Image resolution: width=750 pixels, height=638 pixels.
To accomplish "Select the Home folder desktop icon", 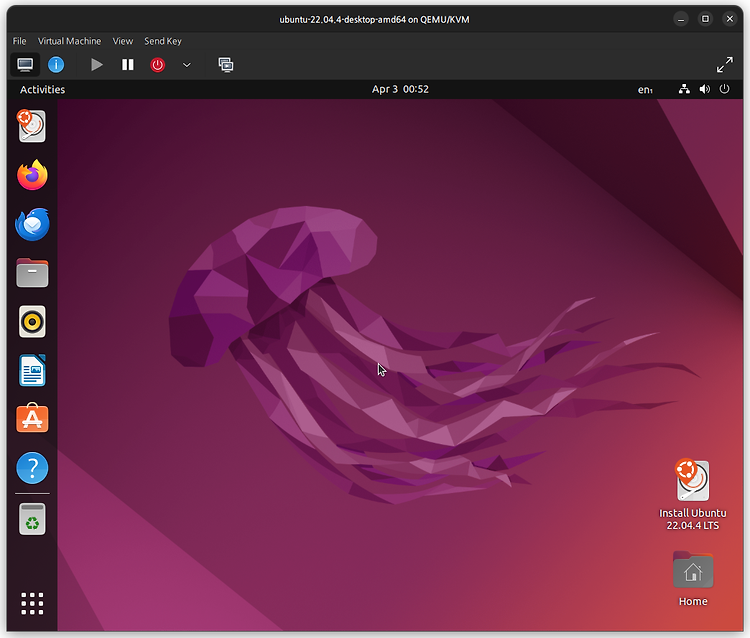I will tap(693, 579).
